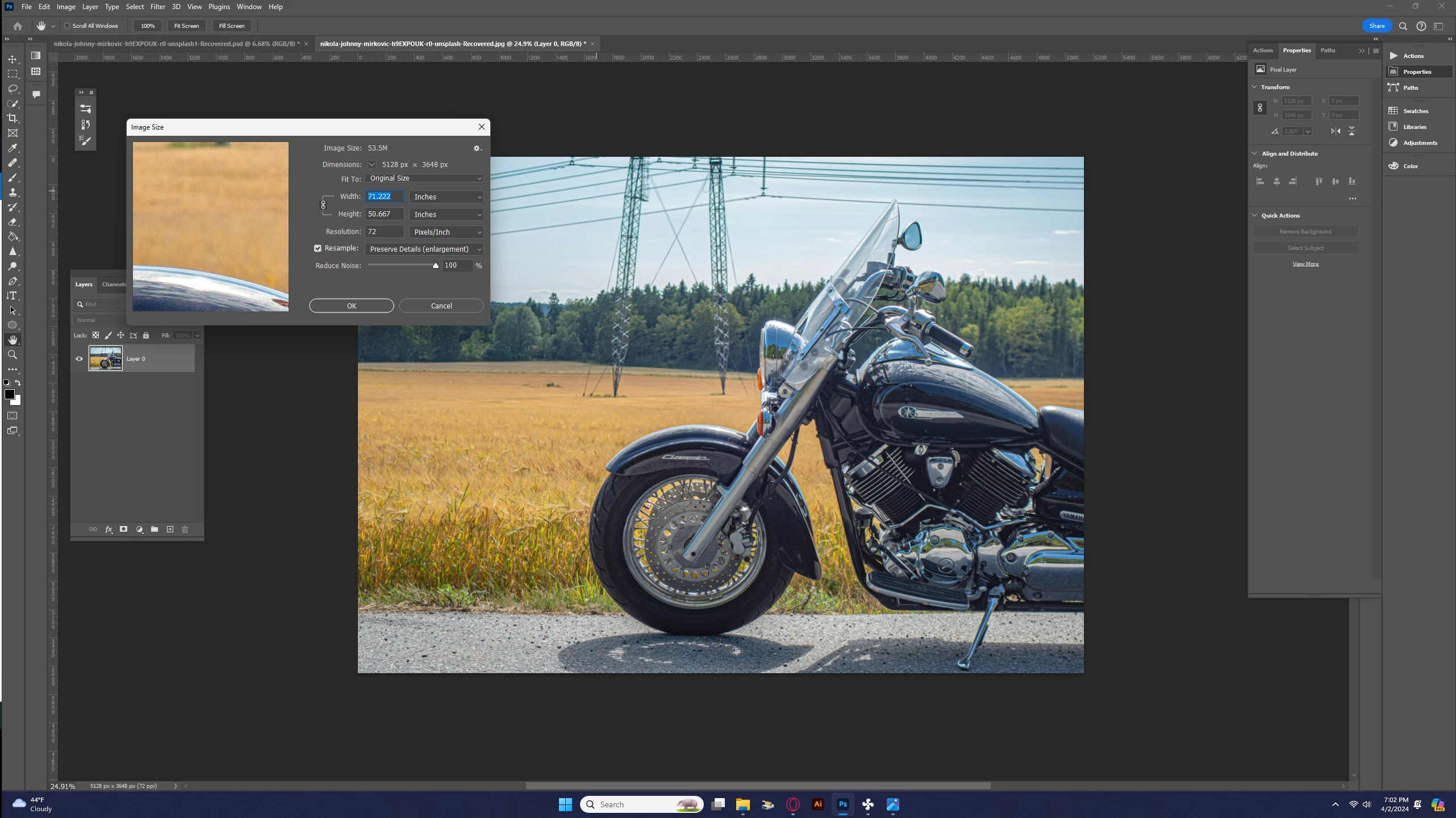Click the Reduce Noise slider handle
The height and width of the screenshot is (818, 1456).
point(436,265)
